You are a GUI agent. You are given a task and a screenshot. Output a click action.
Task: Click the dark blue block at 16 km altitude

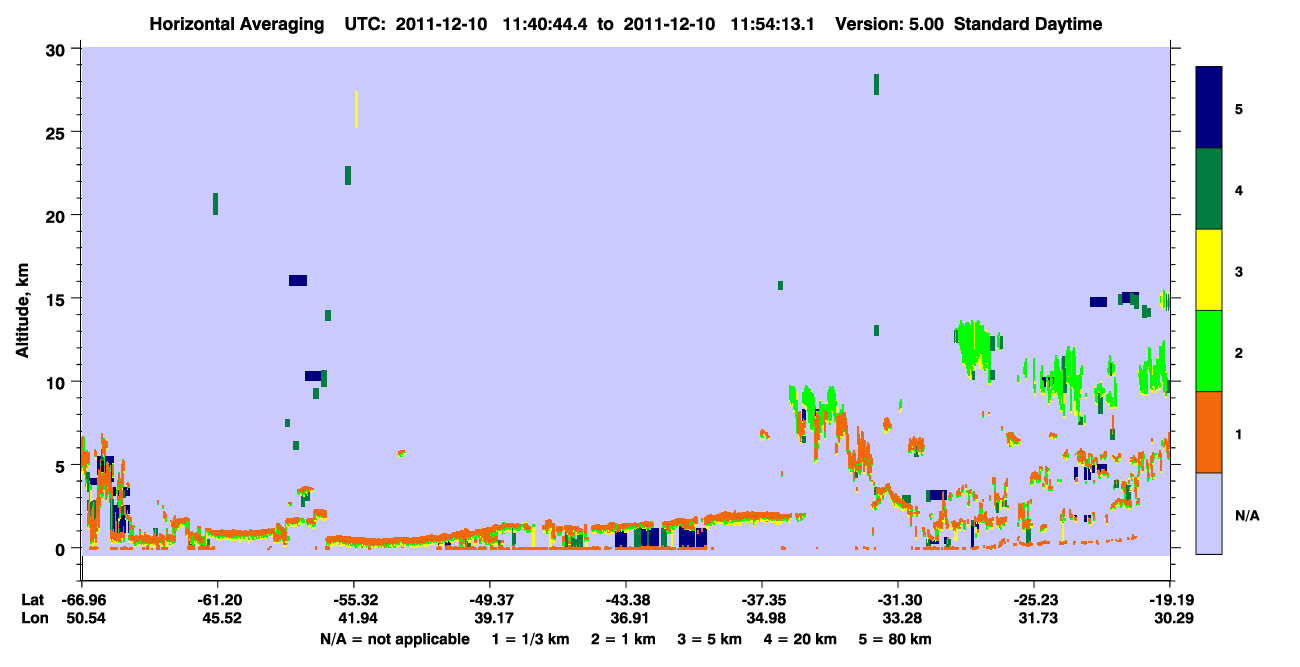coord(298,280)
